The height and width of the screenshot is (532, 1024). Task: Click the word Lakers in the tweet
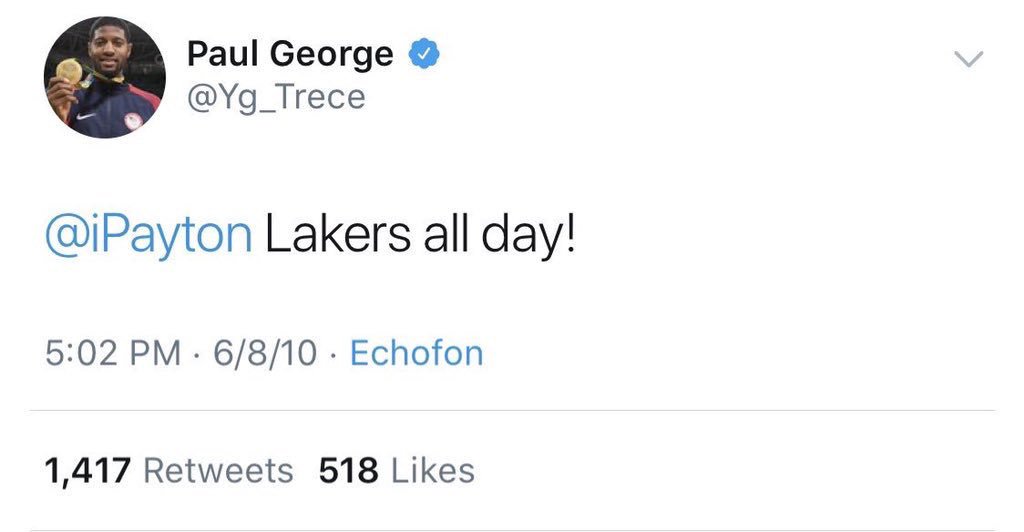[x=337, y=235]
